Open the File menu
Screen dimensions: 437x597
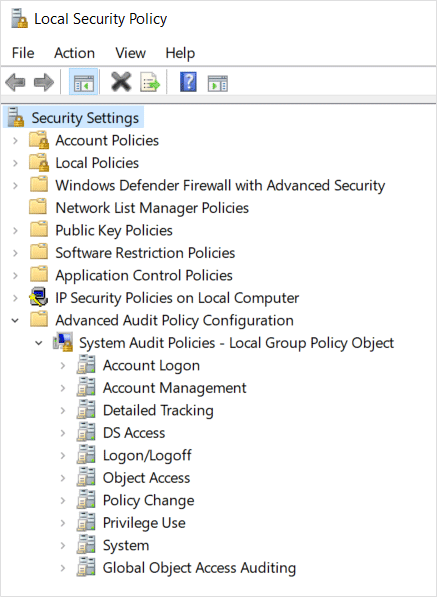click(23, 53)
